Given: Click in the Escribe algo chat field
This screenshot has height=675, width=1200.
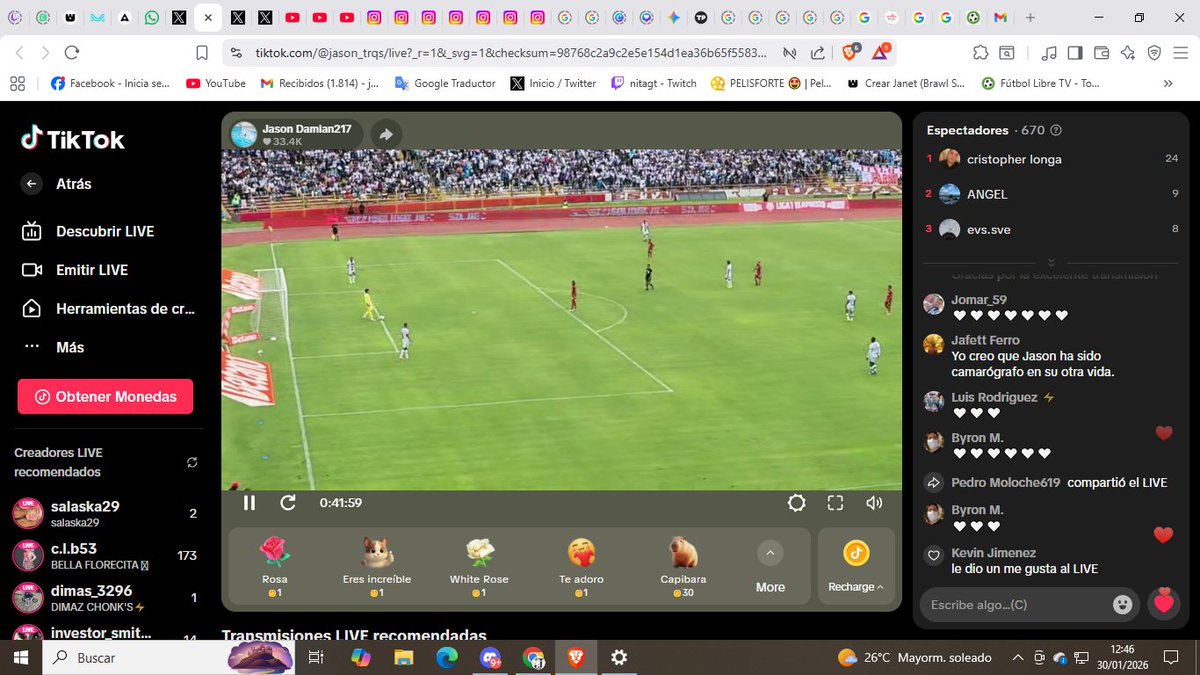Looking at the screenshot, I should [1017, 604].
